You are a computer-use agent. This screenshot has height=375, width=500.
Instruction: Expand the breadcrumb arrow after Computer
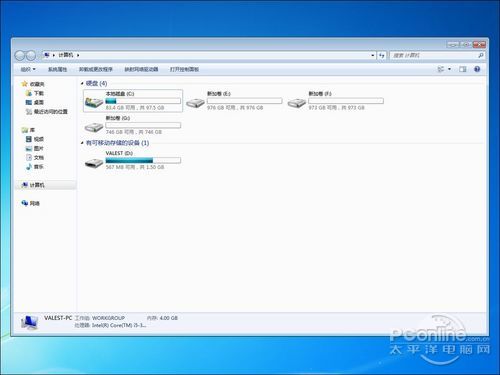pyautogui.click(x=78, y=55)
